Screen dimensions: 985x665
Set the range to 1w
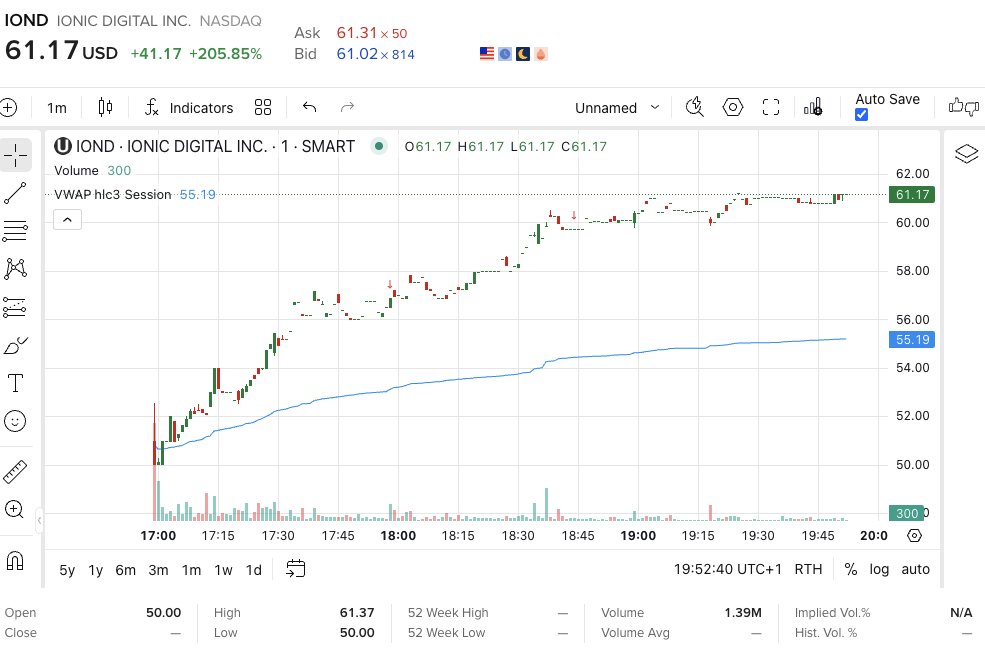coord(224,570)
